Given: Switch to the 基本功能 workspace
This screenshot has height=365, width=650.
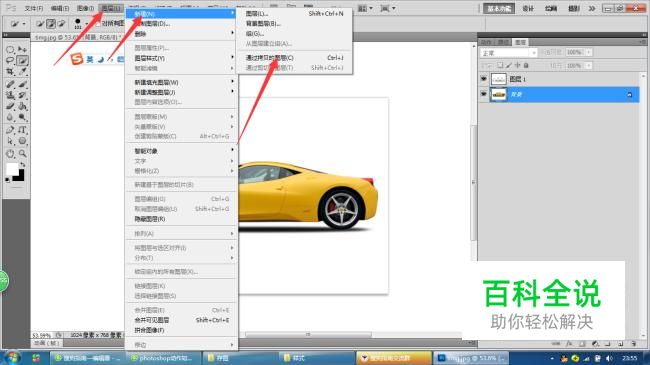Looking at the screenshot, I should 499,8.
